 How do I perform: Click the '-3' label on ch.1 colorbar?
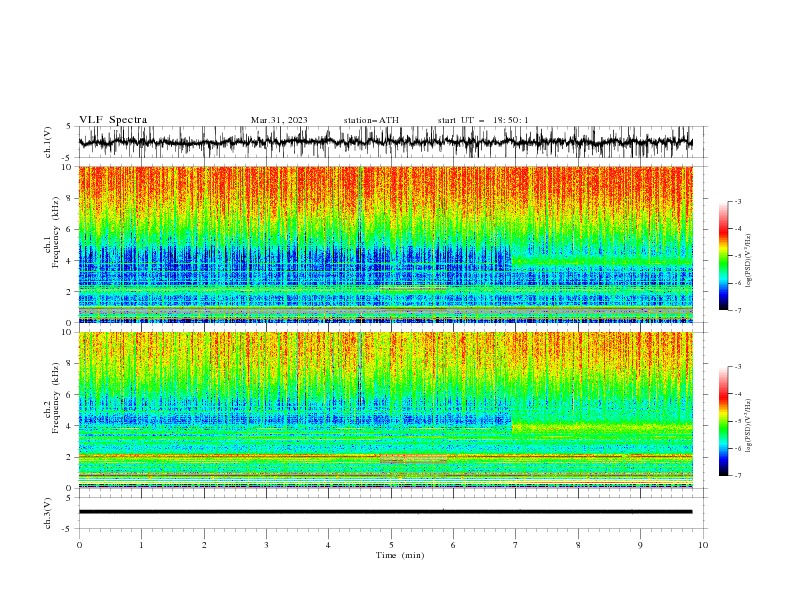click(737, 201)
